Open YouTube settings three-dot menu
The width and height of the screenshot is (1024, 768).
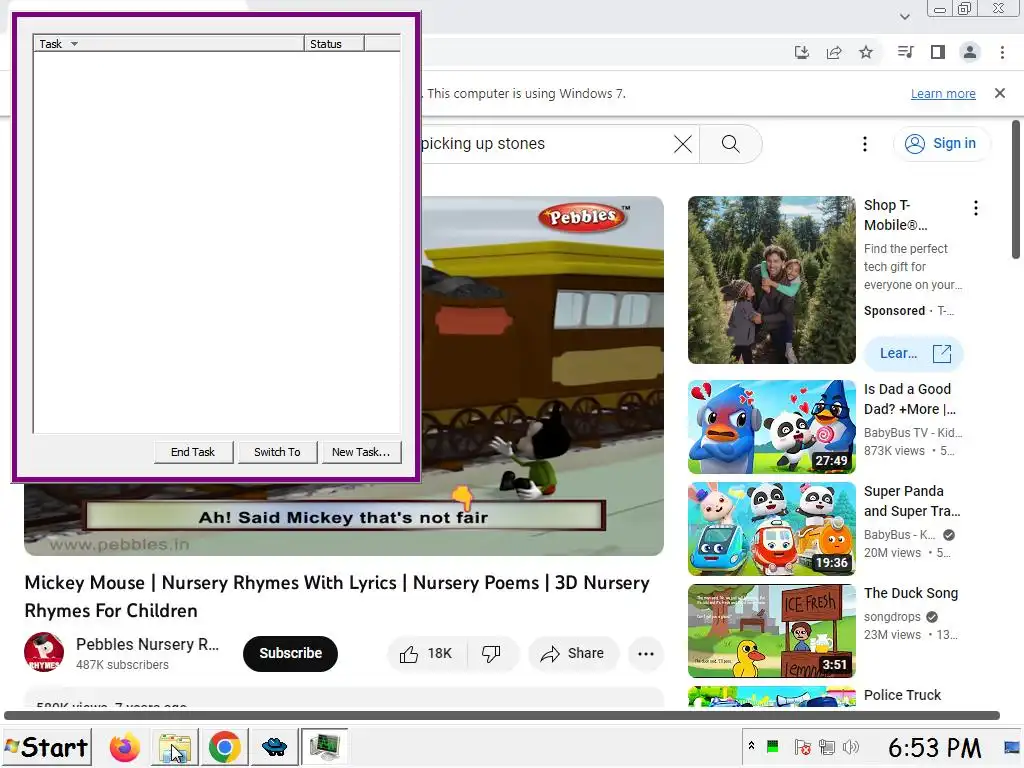coord(865,144)
